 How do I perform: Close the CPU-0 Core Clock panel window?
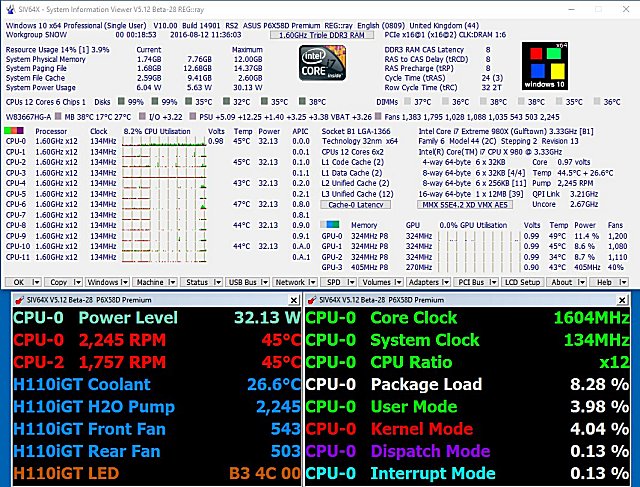point(622,300)
